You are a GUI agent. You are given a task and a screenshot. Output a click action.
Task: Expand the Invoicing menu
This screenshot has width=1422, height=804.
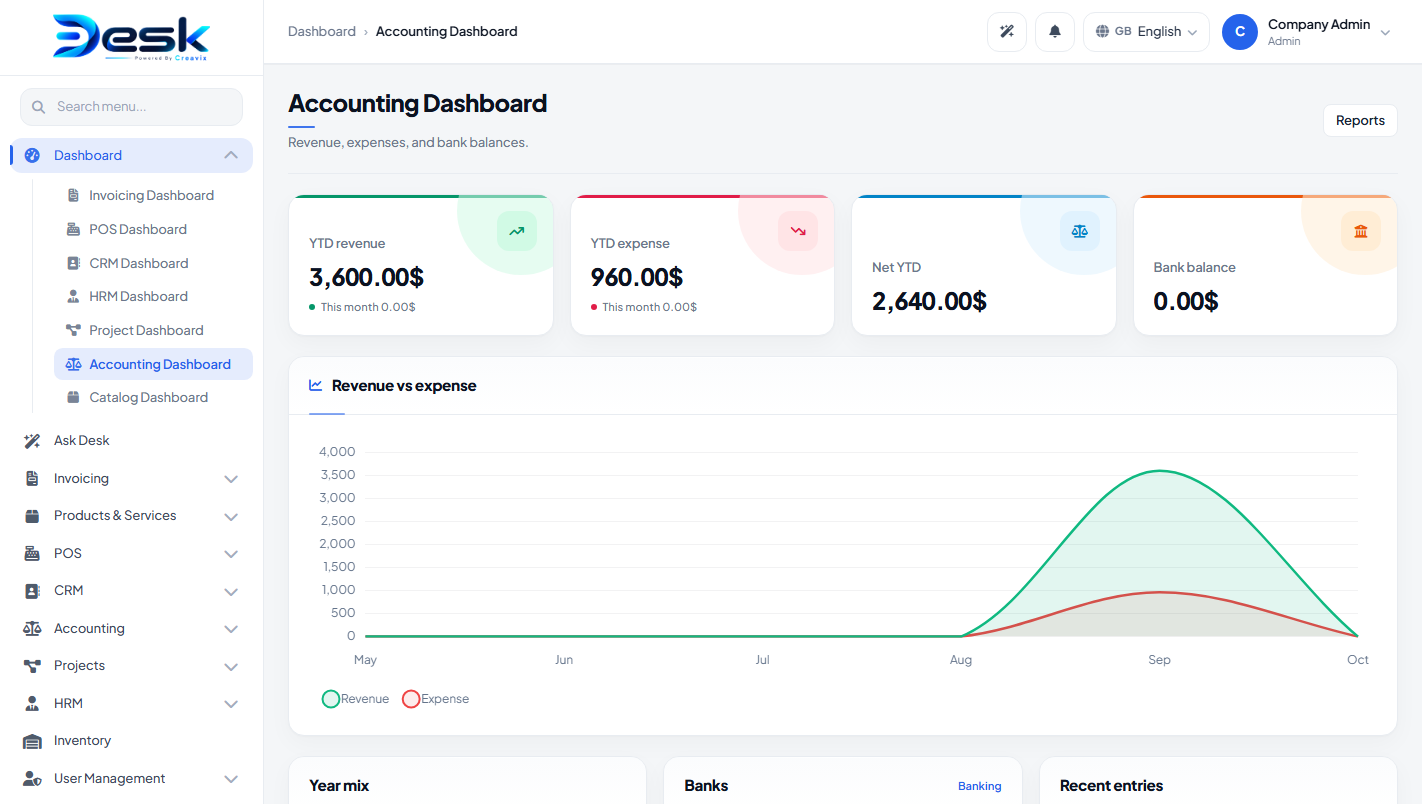231,479
